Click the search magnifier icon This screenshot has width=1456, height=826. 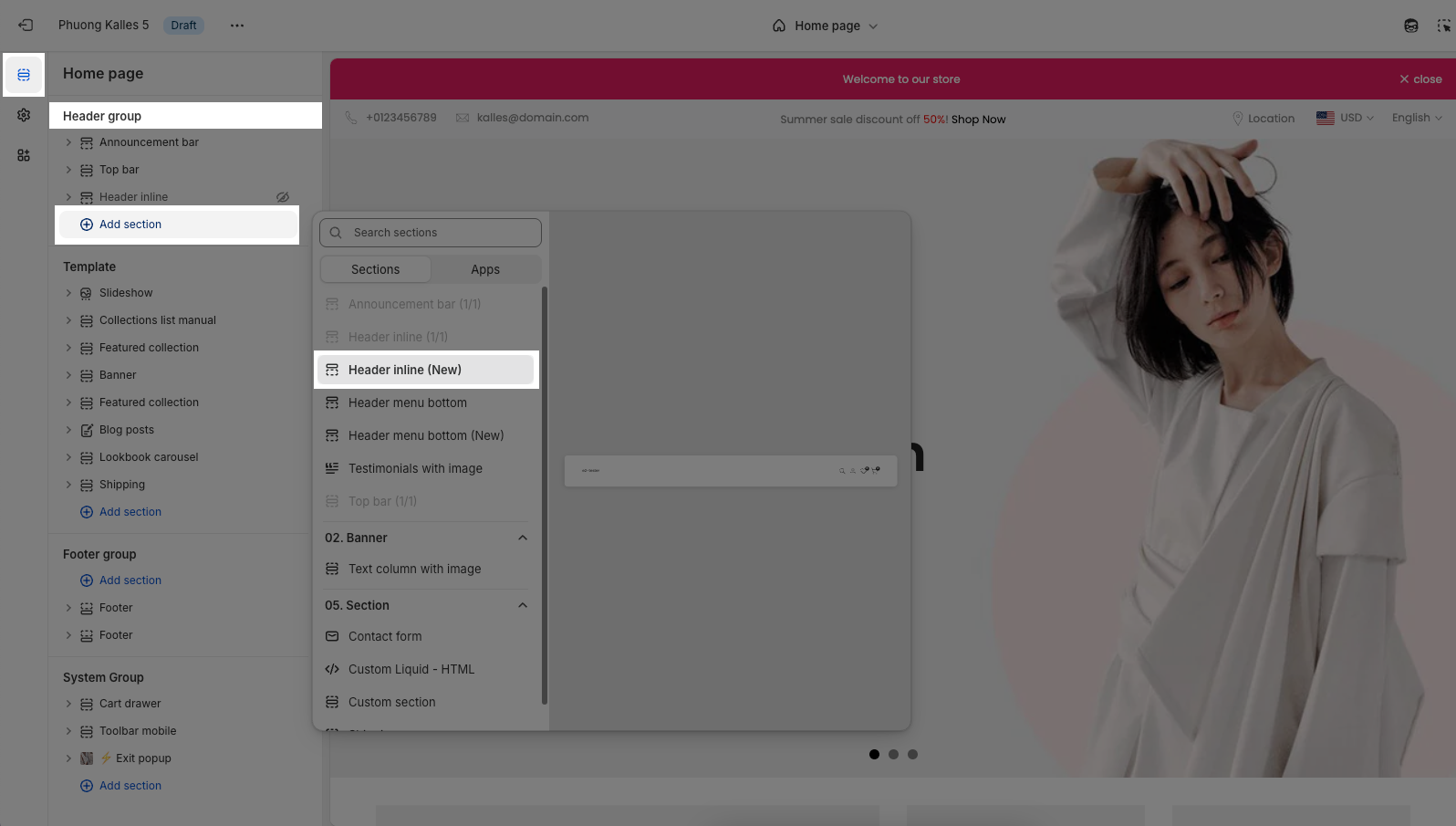[x=336, y=233]
